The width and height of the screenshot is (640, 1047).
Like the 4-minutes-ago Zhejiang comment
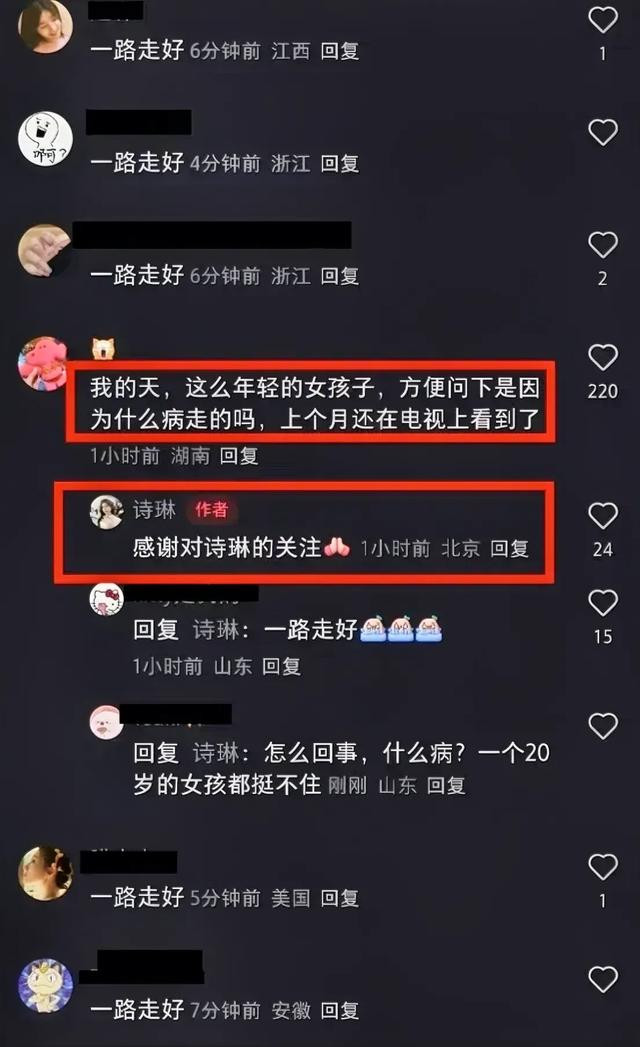[603, 132]
